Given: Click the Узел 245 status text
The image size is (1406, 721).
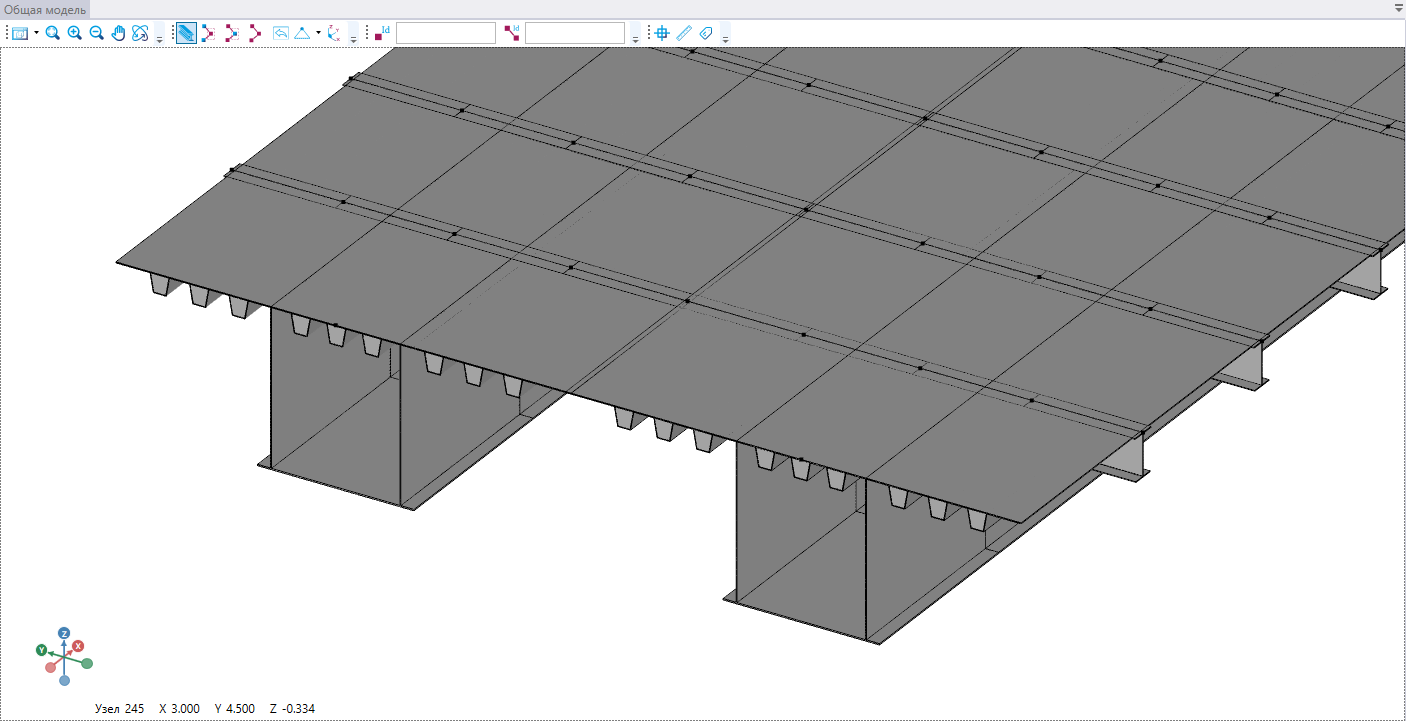Looking at the screenshot, I should (x=119, y=709).
